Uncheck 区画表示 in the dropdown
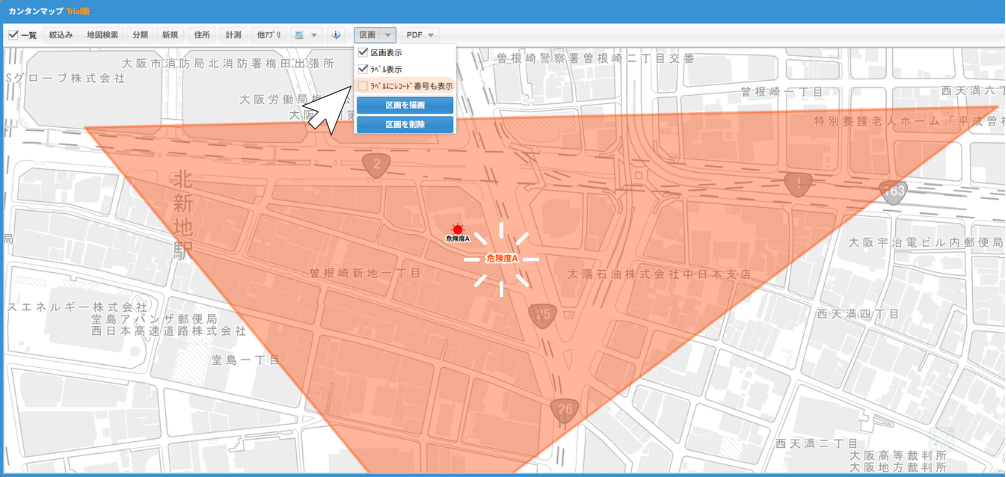Image resolution: width=1006 pixels, height=477 pixels. [x=362, y=53]
